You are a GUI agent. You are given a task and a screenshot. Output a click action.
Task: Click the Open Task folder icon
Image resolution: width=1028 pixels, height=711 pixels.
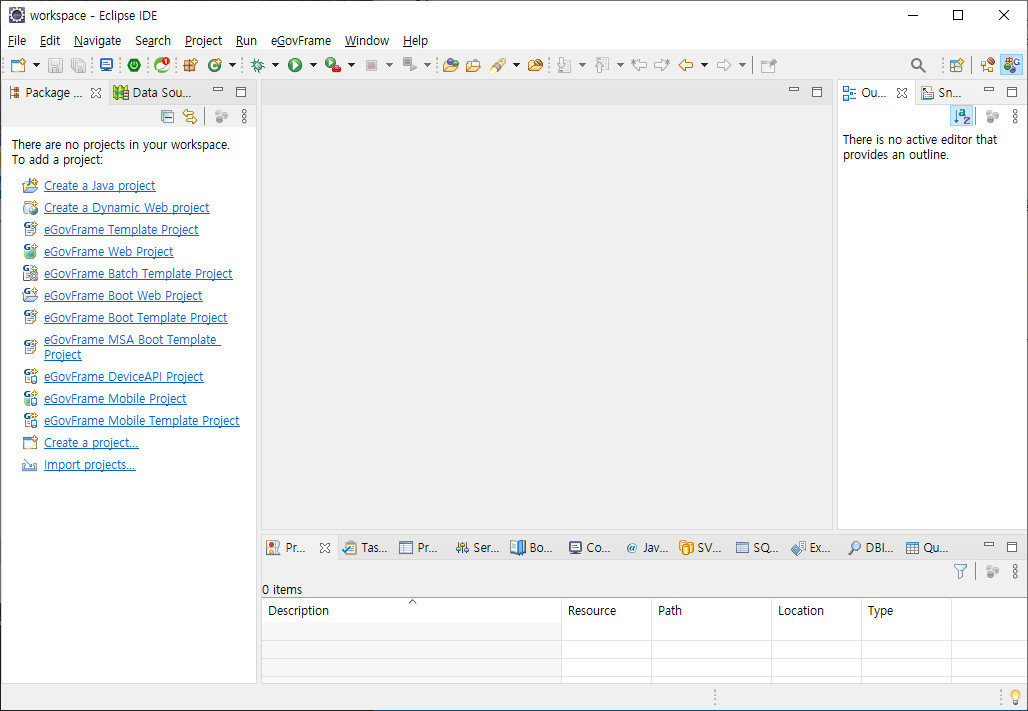coord(473,65)
